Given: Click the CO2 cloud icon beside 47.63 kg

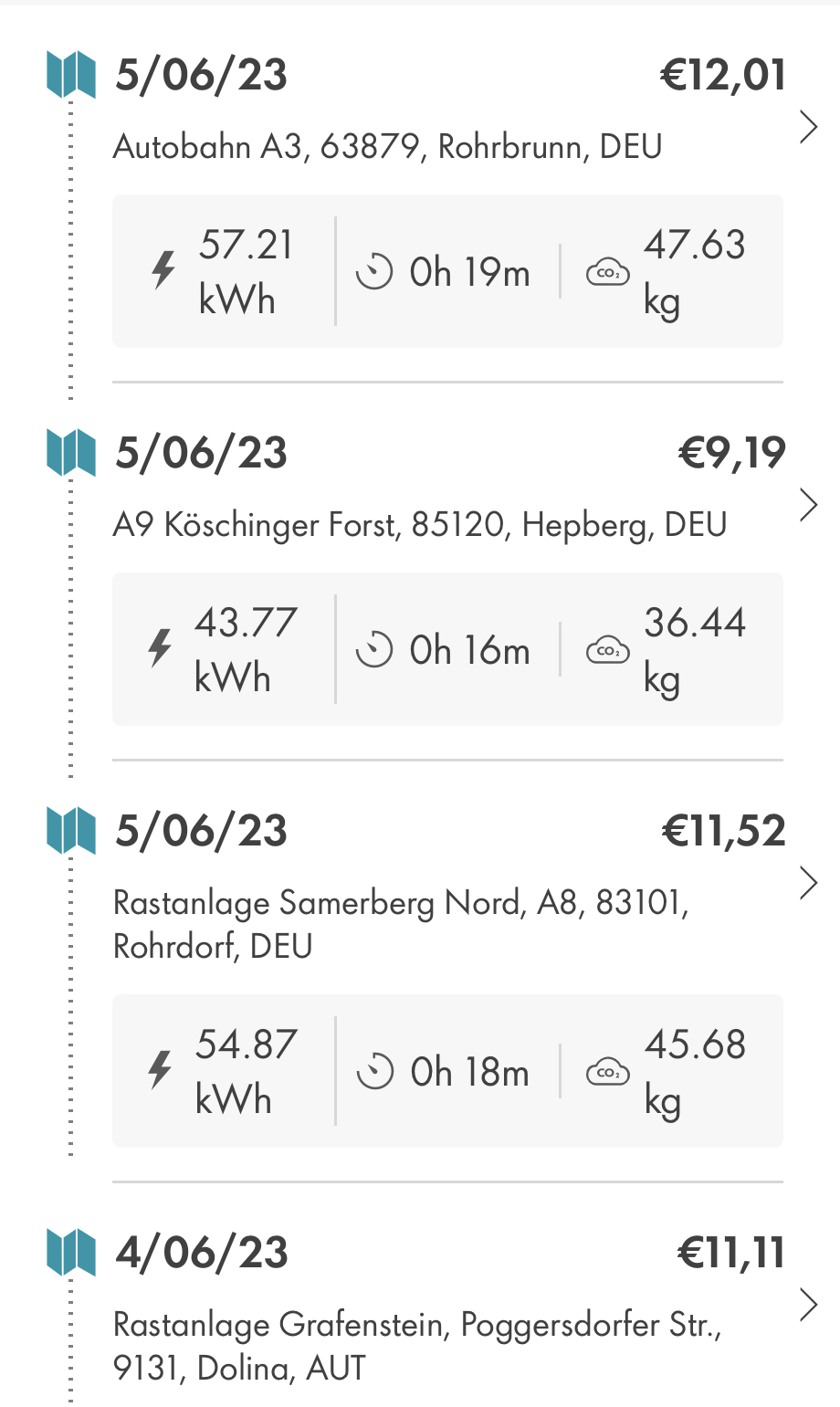Looking at the screenshot, I should click(x=607, y=272).
